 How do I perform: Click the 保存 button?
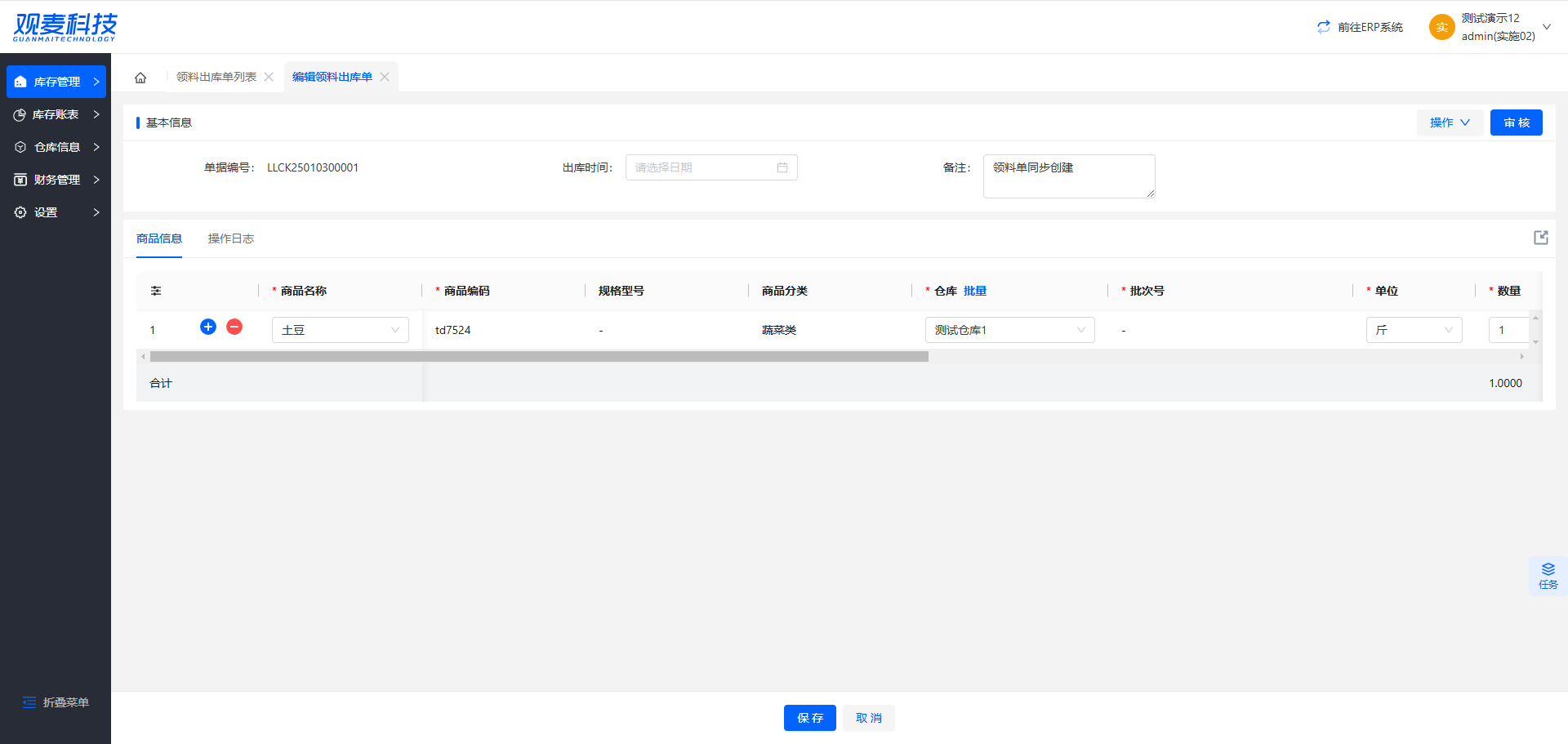(x=810, y=718)
